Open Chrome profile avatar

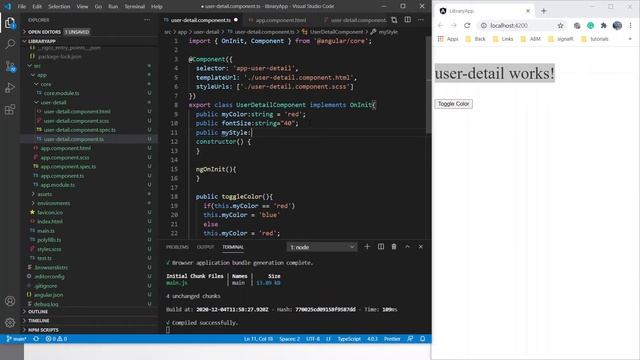click(617, 25)
